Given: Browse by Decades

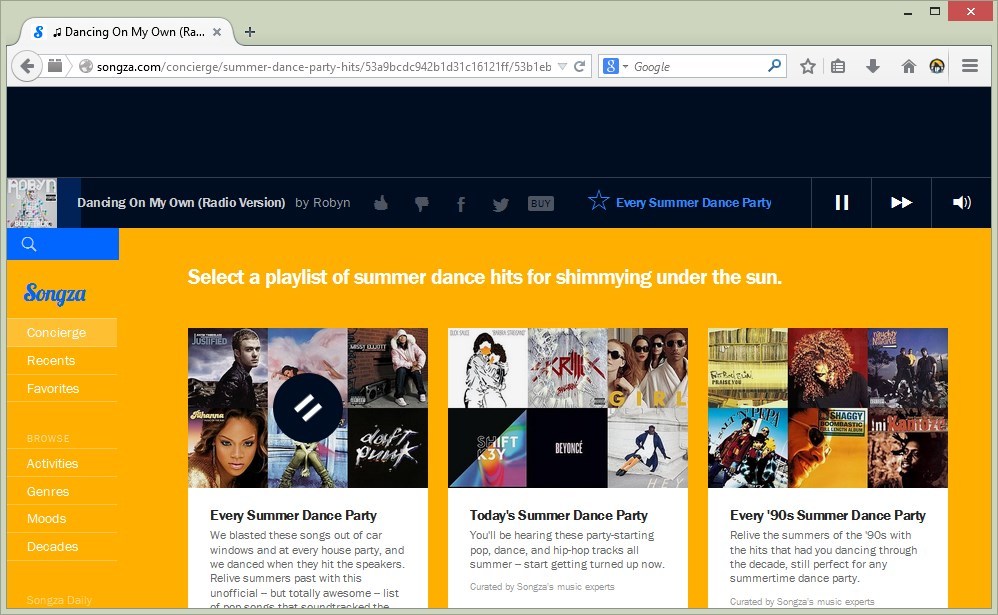Looking at the screenshot, I should click(x=62, y=546).
